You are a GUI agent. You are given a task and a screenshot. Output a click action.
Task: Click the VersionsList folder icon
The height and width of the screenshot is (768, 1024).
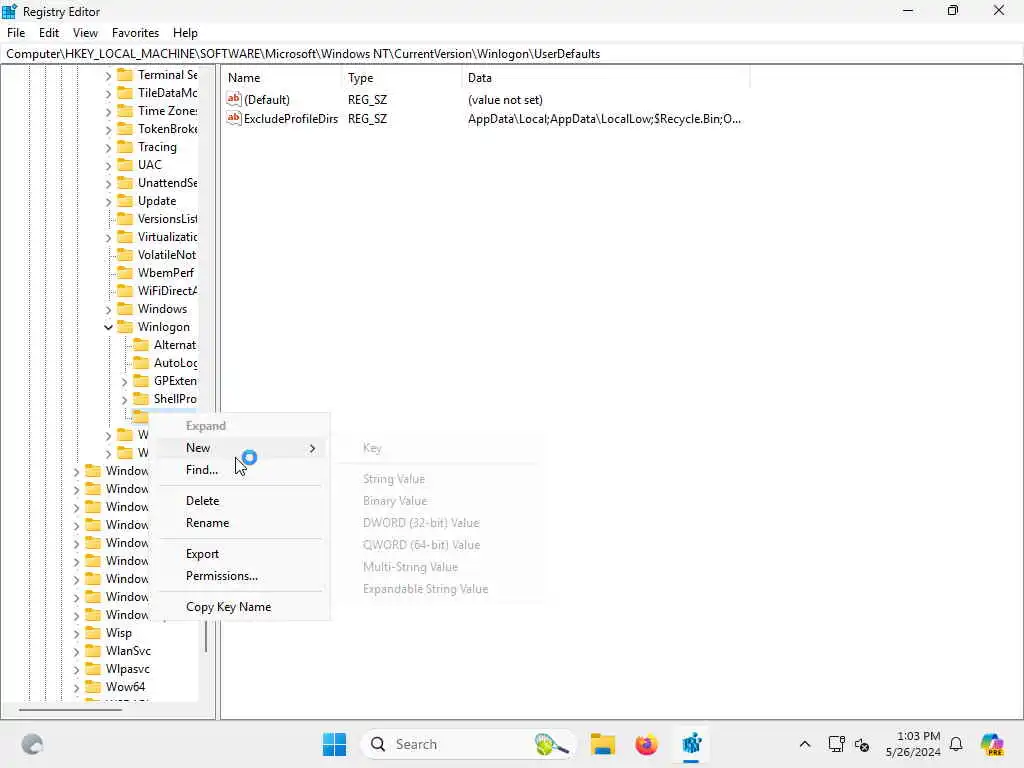[x=125, y=219]
